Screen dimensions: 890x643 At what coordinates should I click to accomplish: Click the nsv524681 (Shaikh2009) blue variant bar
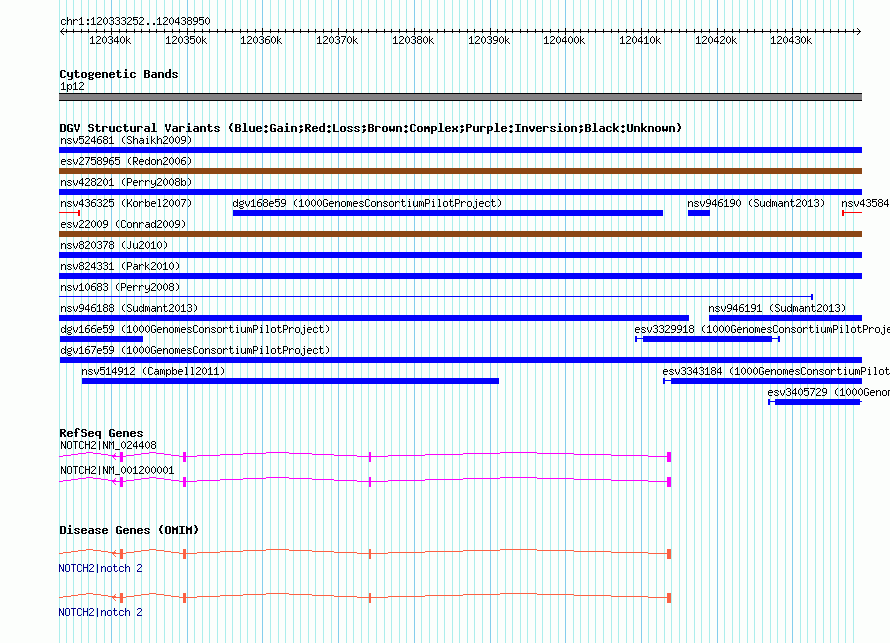click(x=460, y=150)
